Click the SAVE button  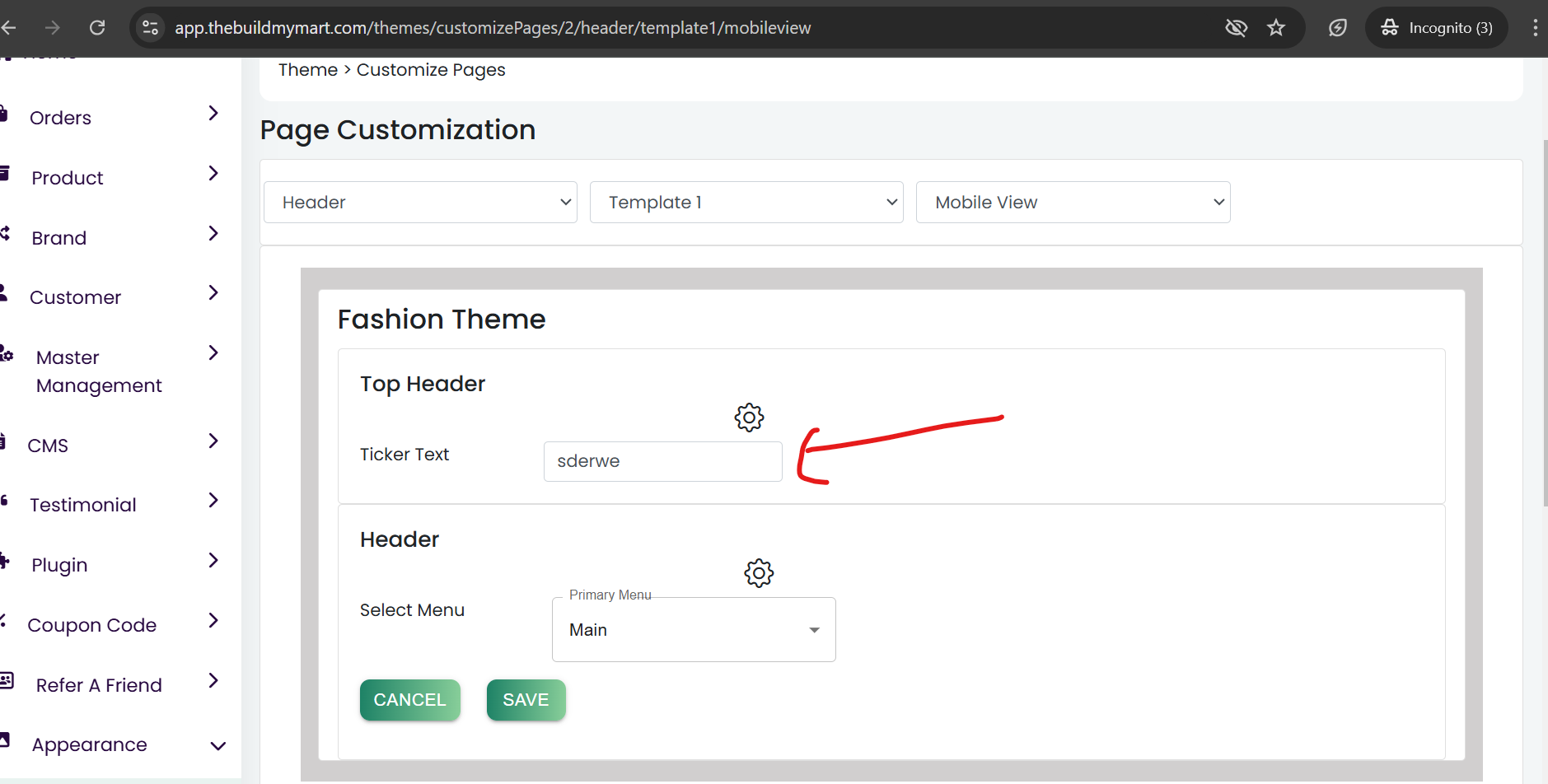526,700
